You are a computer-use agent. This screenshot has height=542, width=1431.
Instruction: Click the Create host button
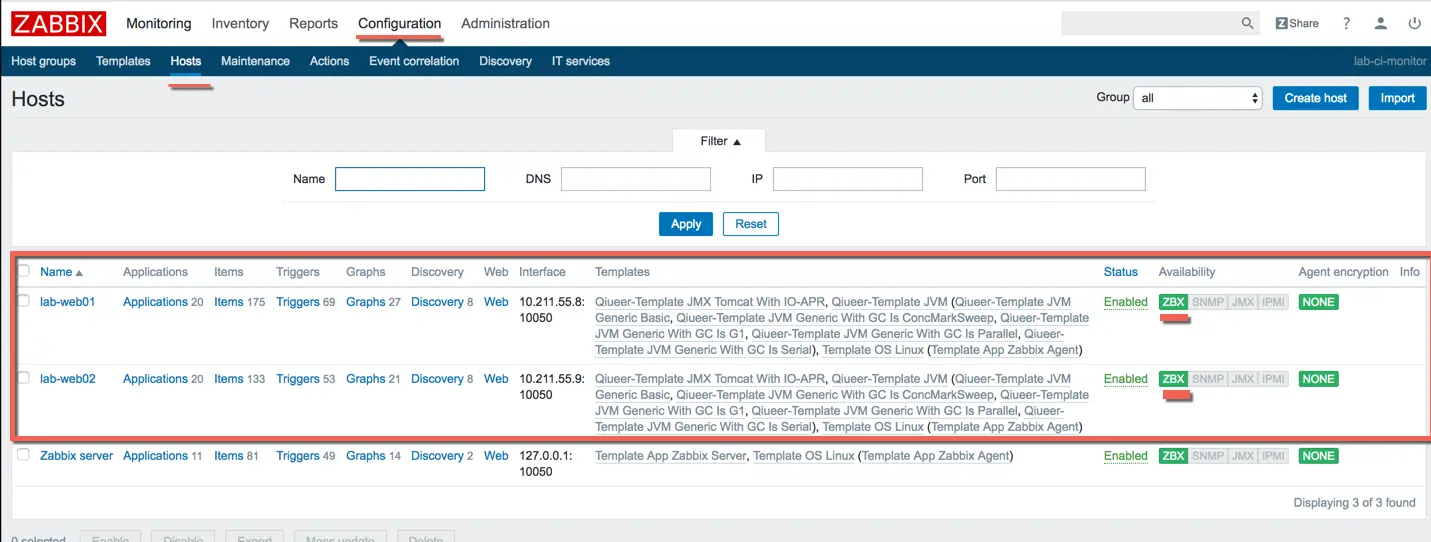1315,98
